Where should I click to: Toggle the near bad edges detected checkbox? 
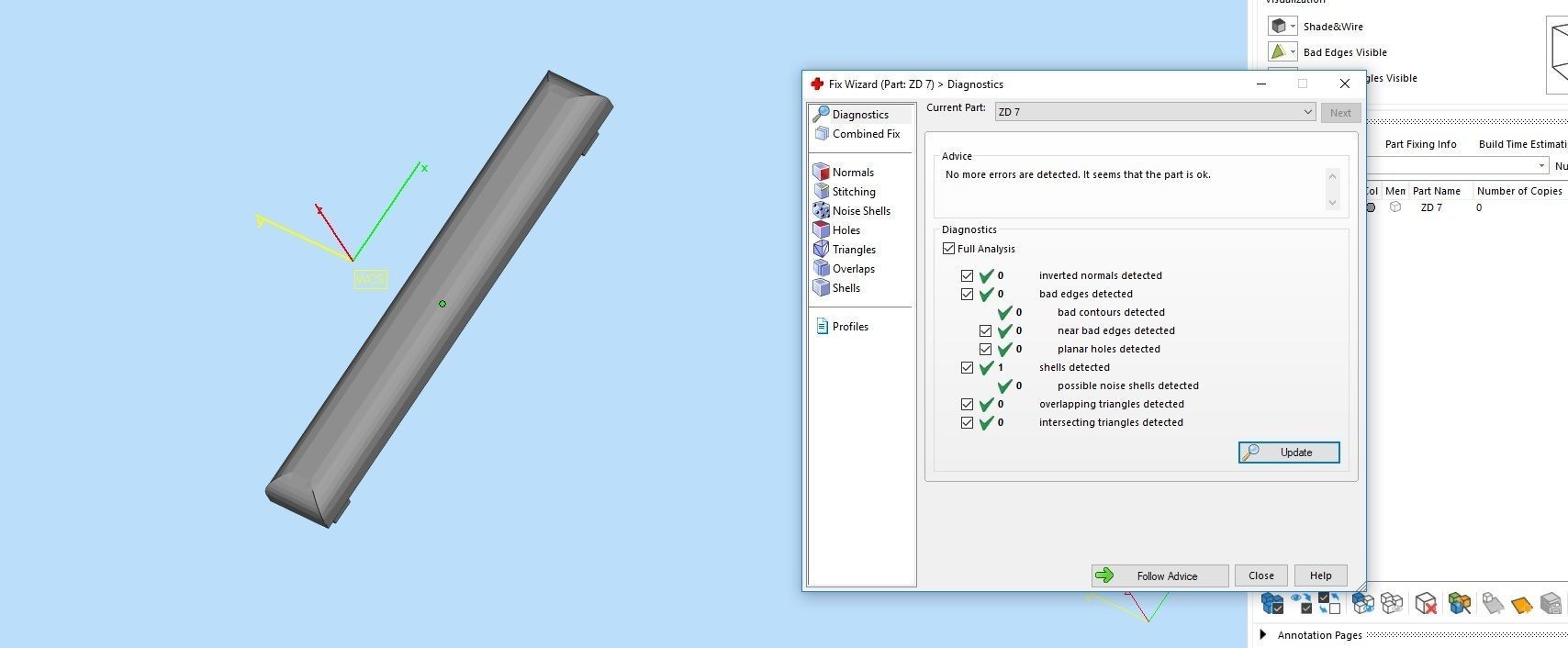985,330
